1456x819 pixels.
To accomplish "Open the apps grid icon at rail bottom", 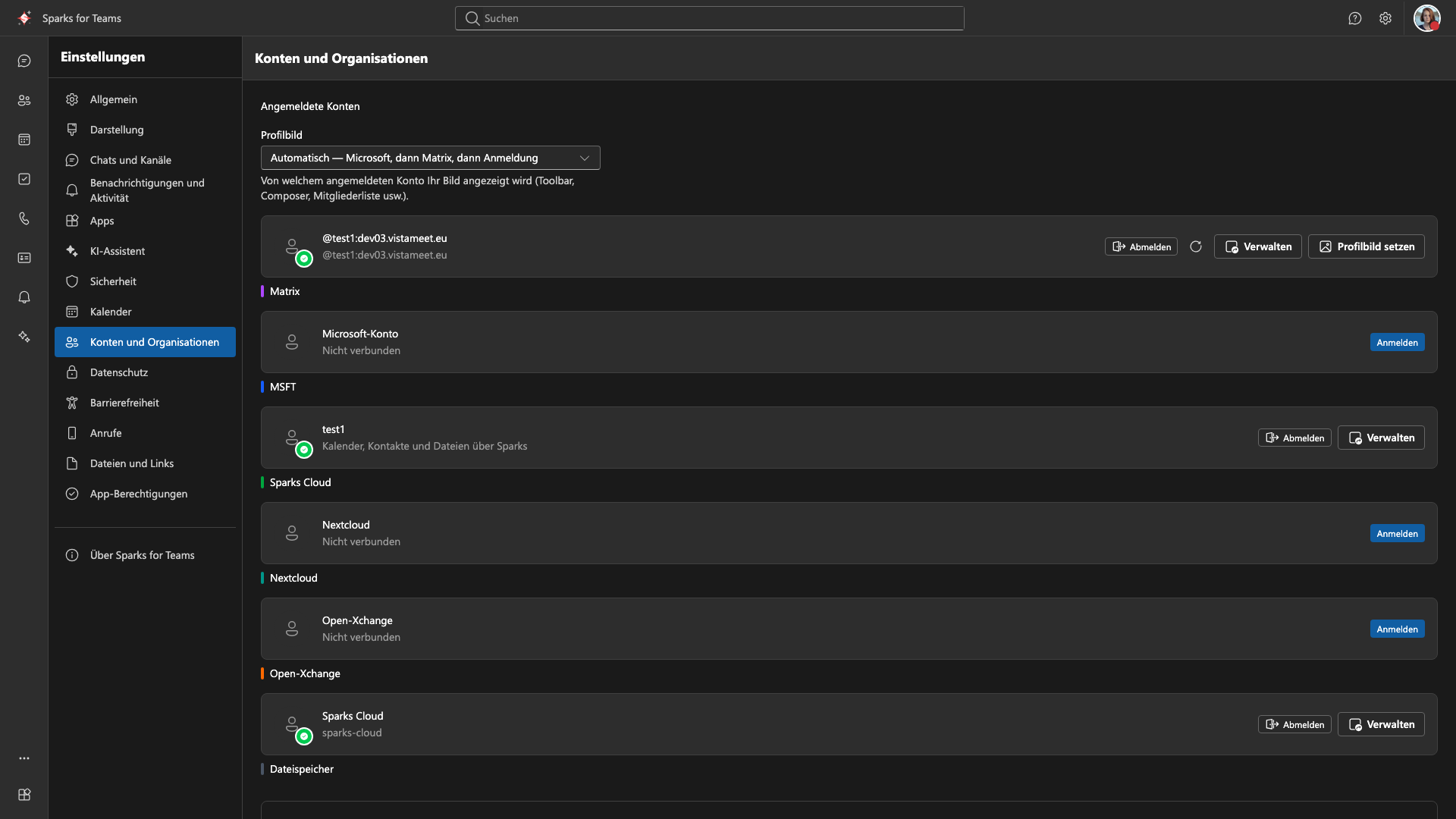I will point(24,795).
